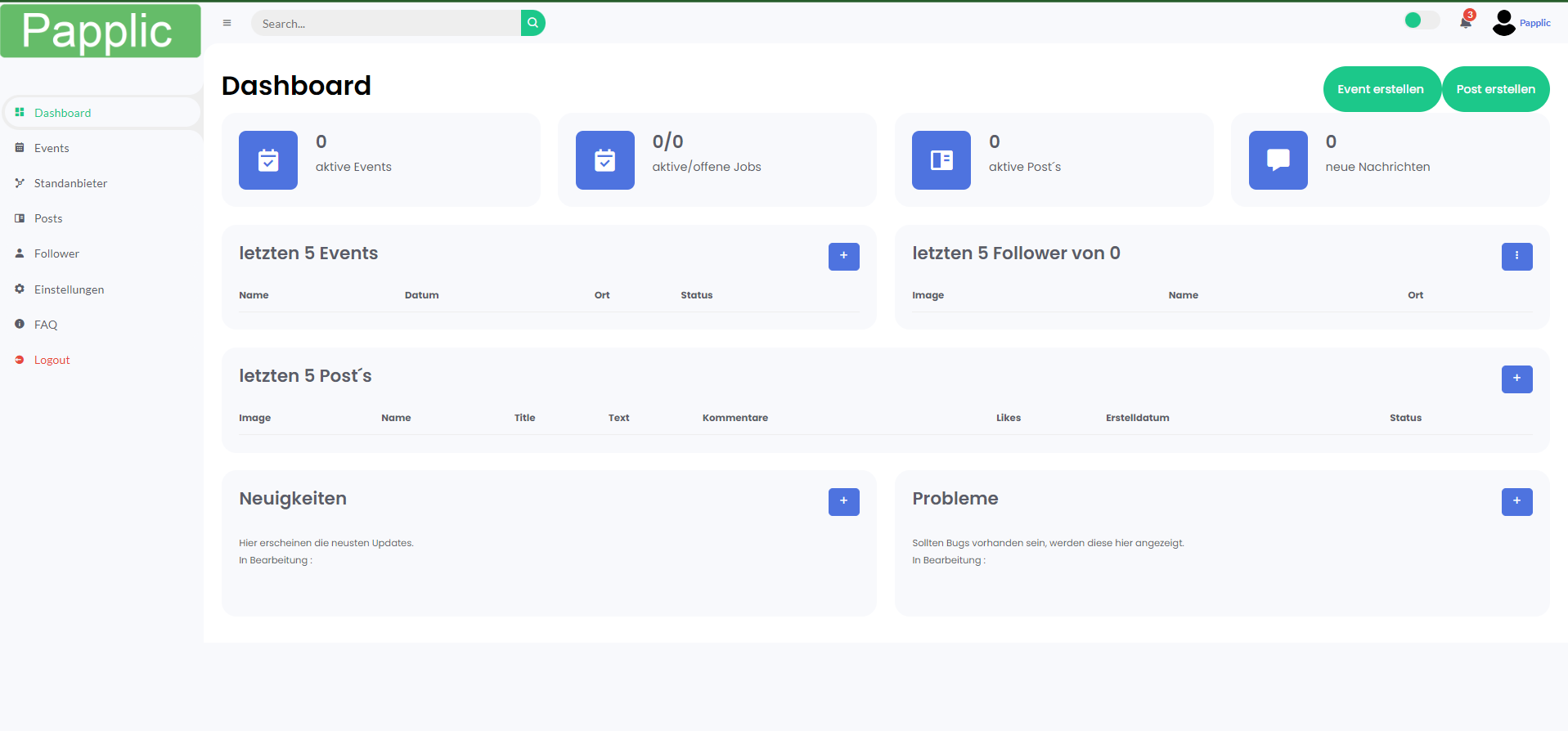This screenshot has width=1568, height=731.
Task: Click the red Logout icon
Action: [x=20, y=359]
